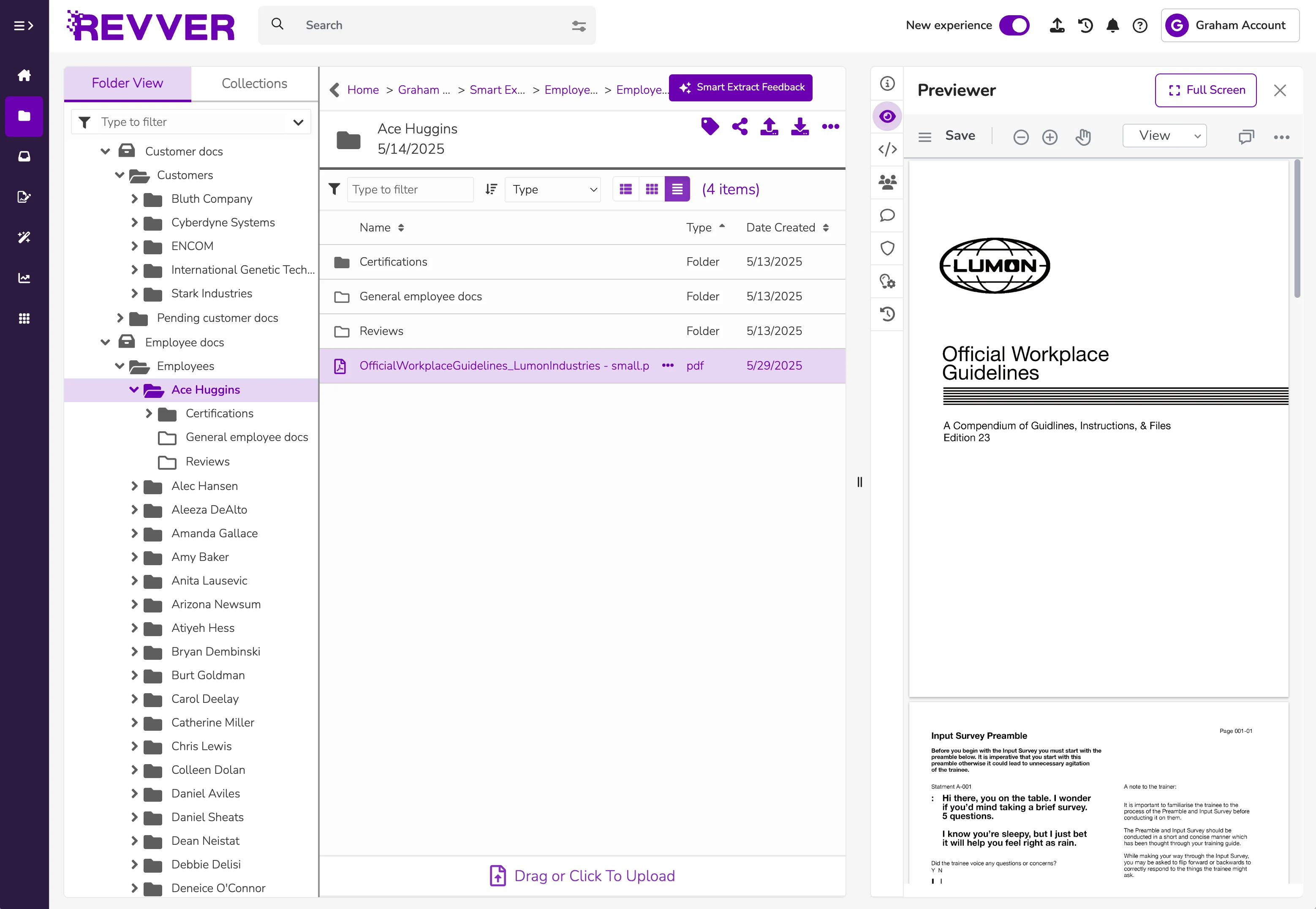Select the pan hand tool in previewer
This screenshot has width=1316, height=909.
pyautogui.click(x=1082, y=137)
